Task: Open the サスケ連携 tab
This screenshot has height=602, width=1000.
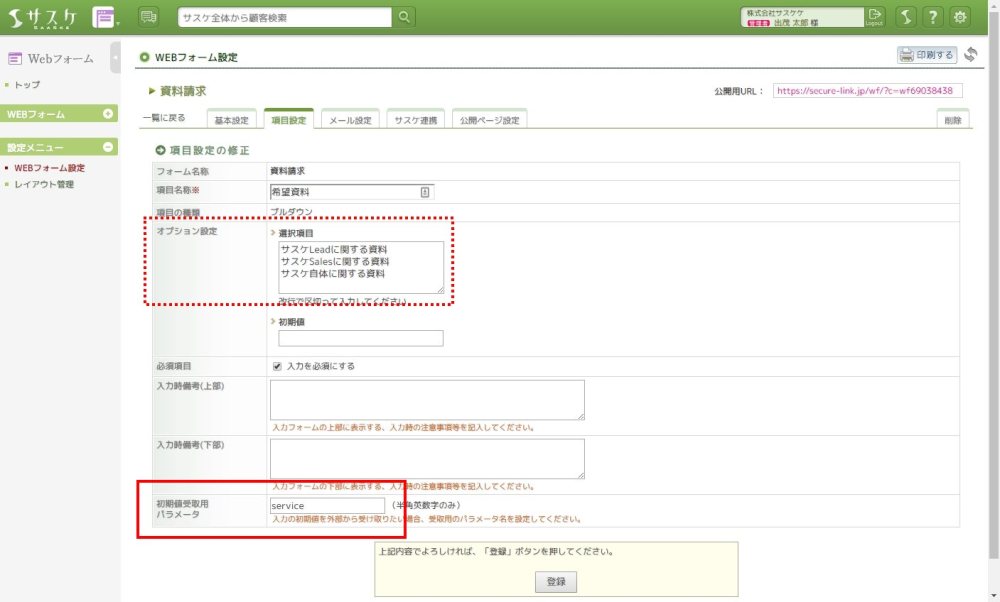Action: [x=415, y=121]
